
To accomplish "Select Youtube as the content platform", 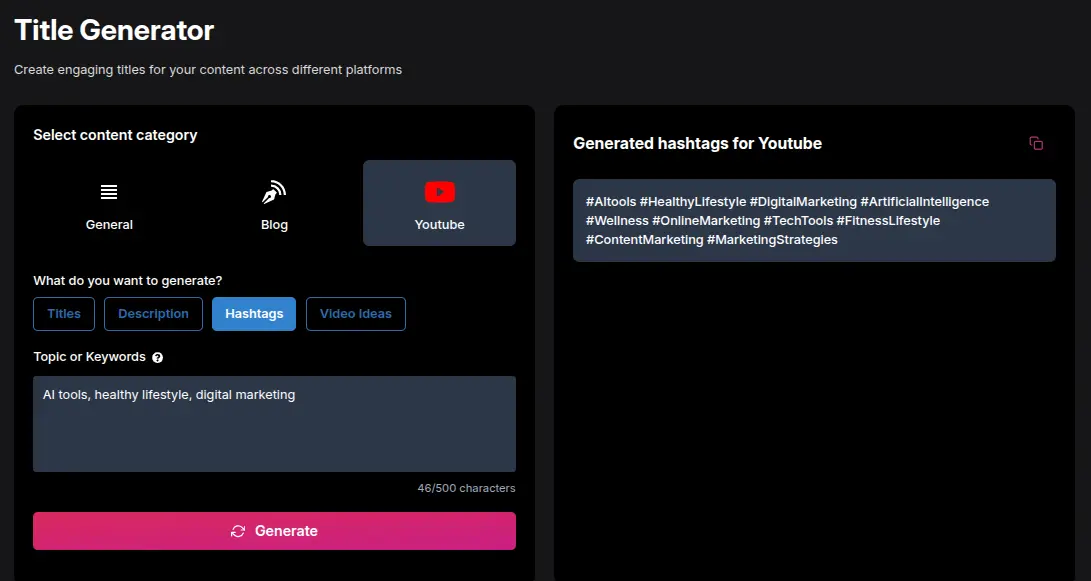I will click(x=439, y=203).
